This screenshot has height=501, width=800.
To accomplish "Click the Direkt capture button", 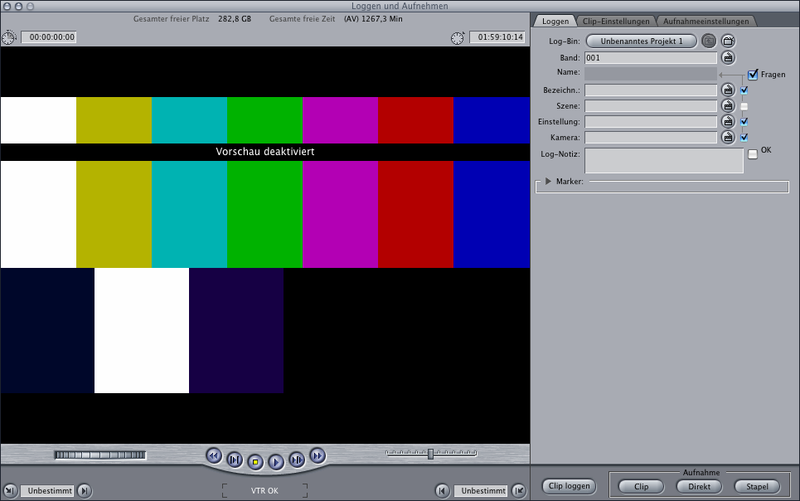I will point(699,487).
